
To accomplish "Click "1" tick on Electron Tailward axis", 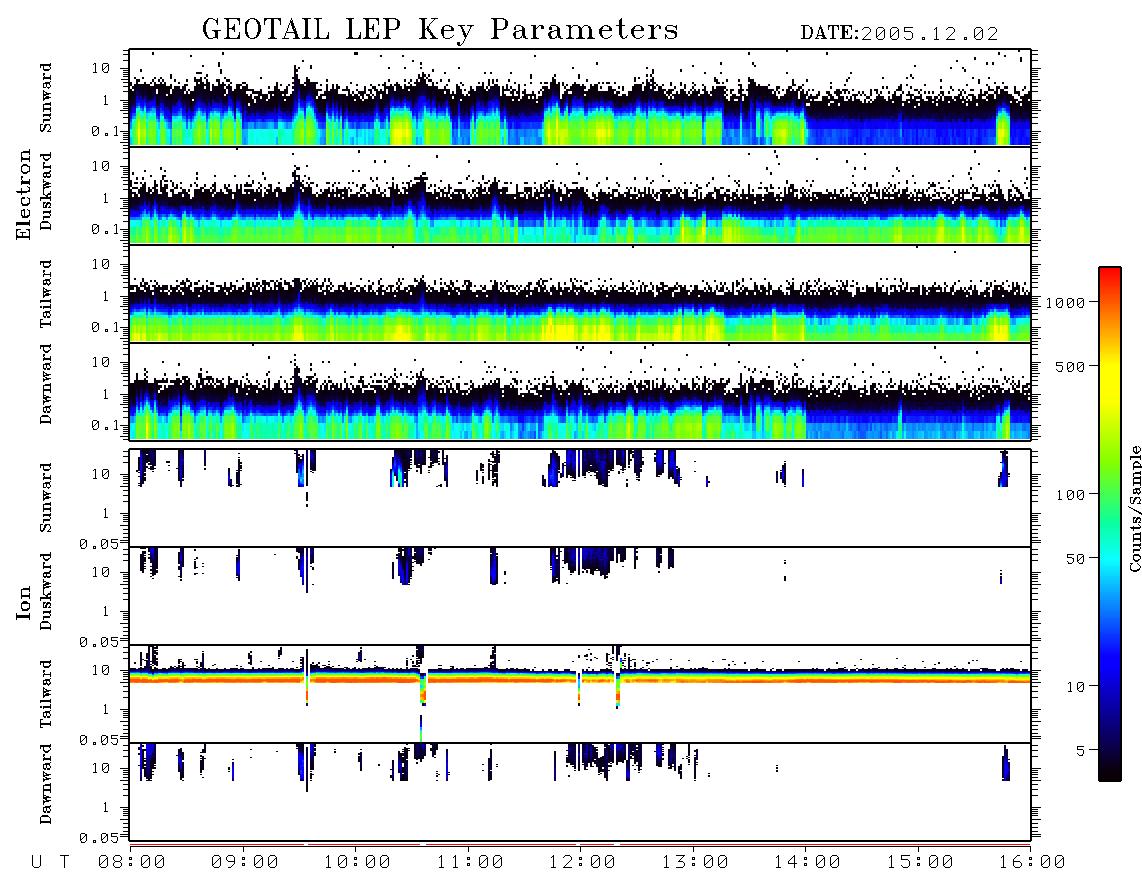I will pyautogui.click(x=106, y=296).
